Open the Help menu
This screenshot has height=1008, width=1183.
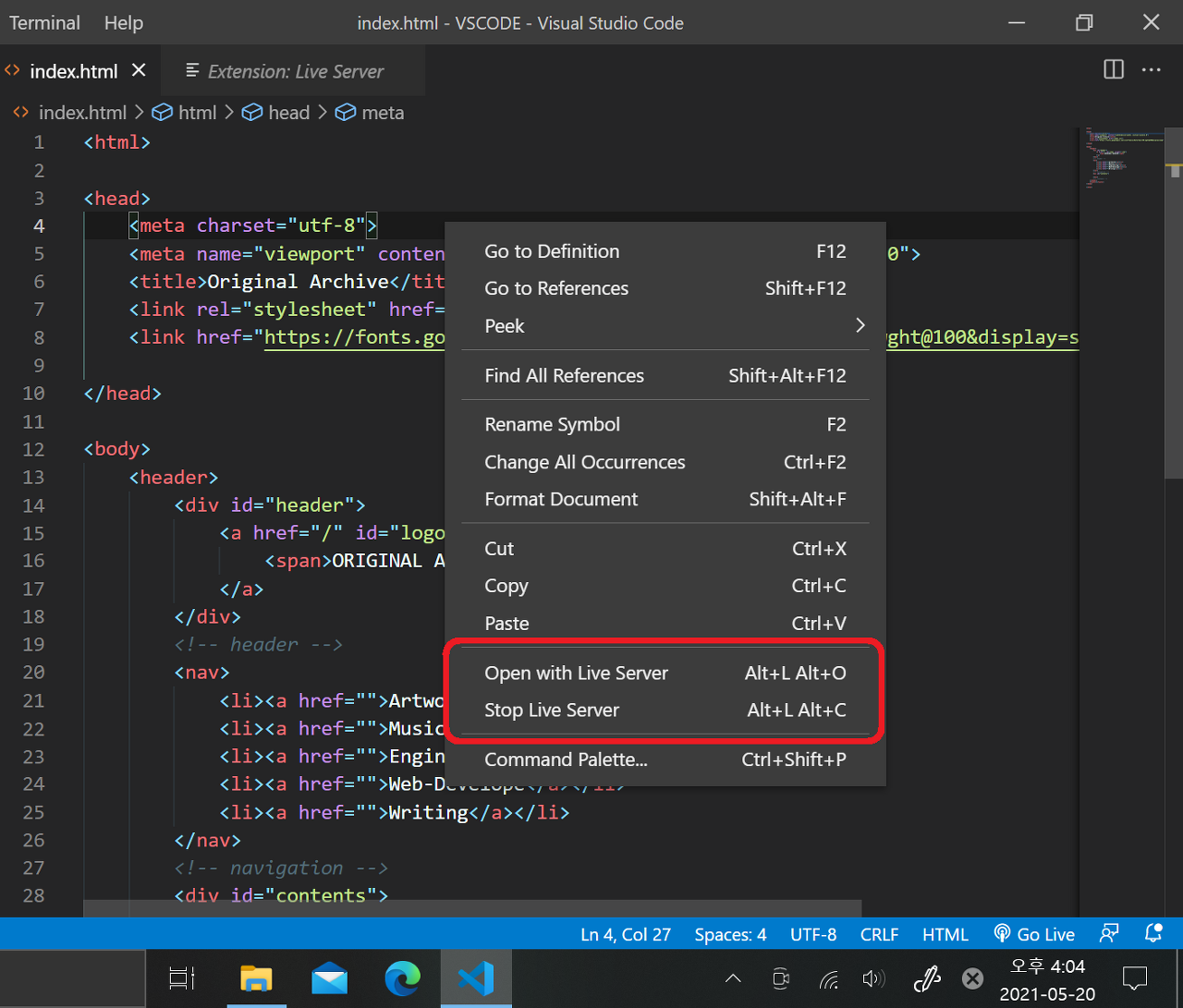coord(124,22)
